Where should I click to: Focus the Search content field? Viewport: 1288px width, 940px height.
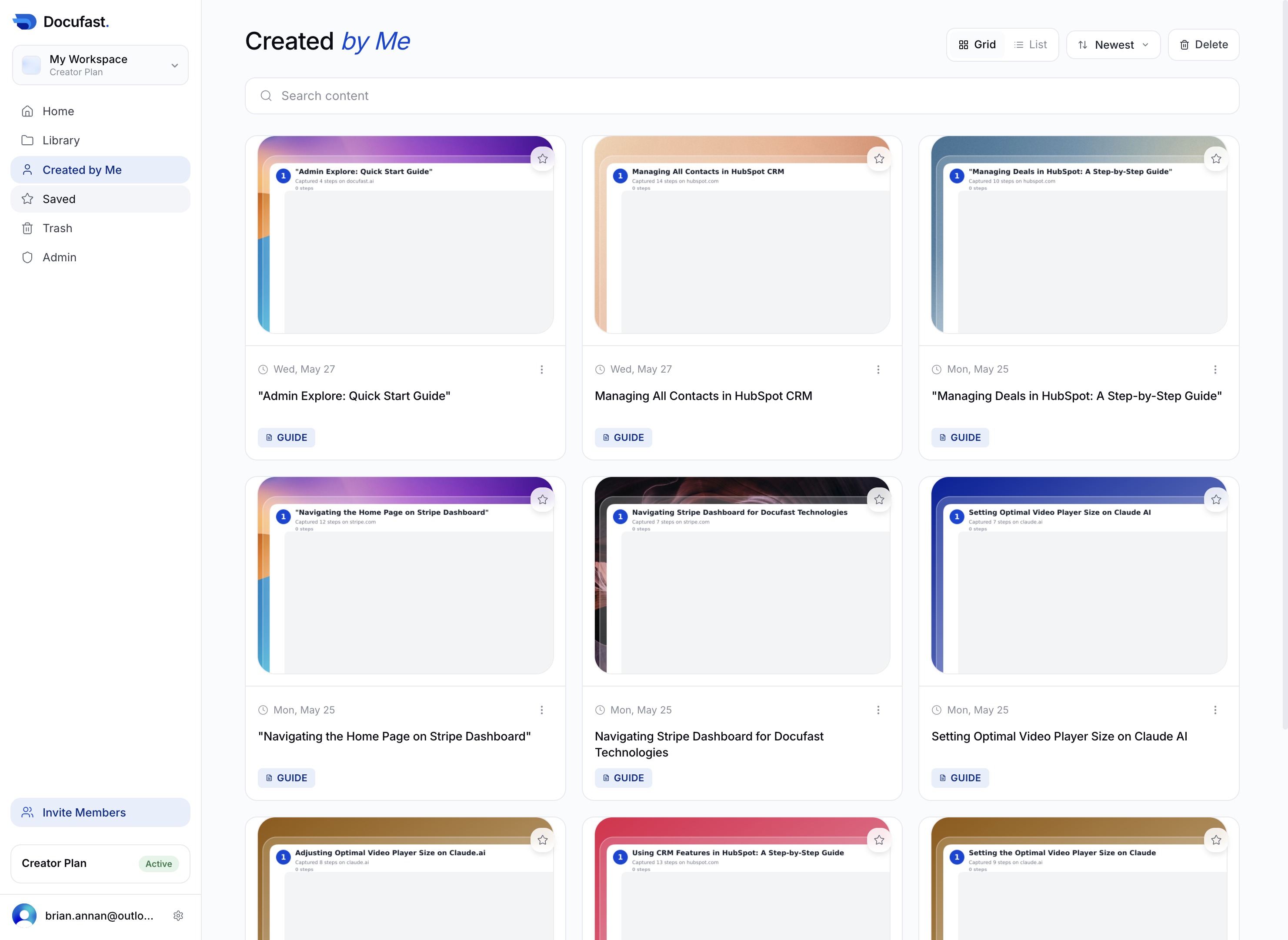click(x=742, y=96)
